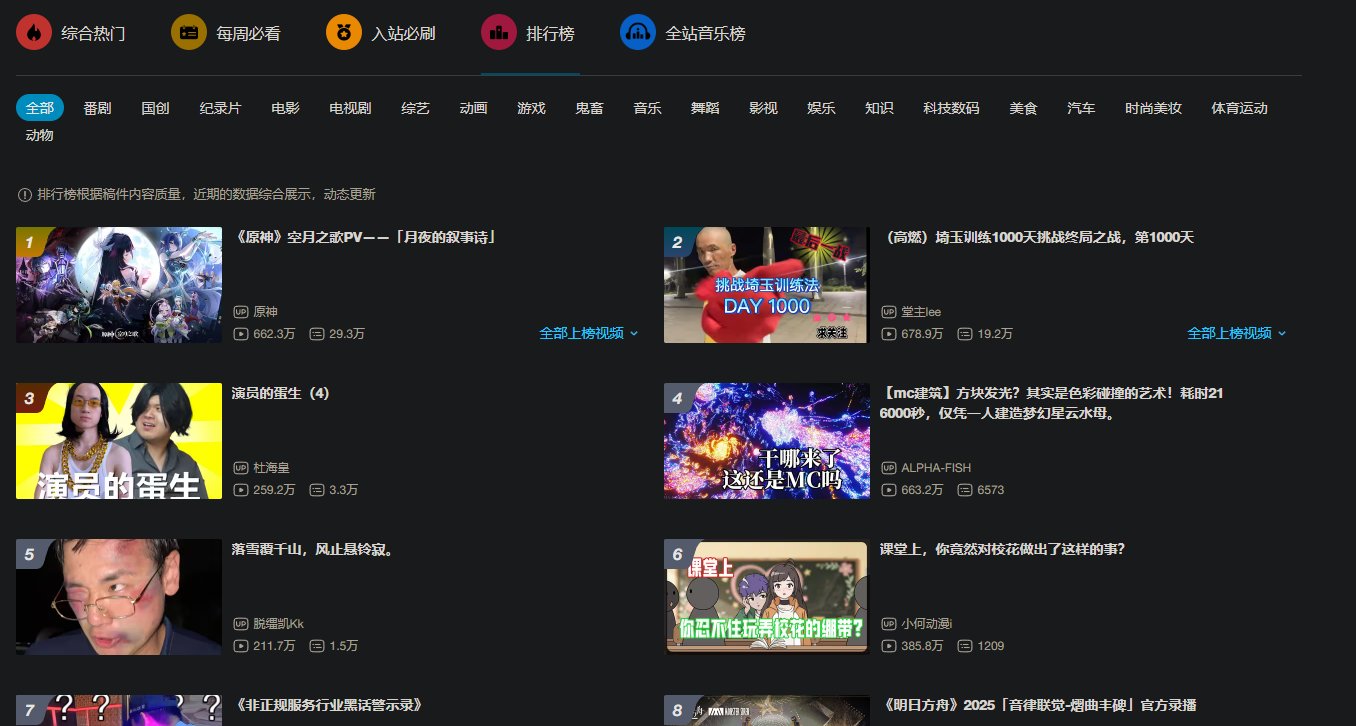Select the 音乐 category

(x=648, y=108)
